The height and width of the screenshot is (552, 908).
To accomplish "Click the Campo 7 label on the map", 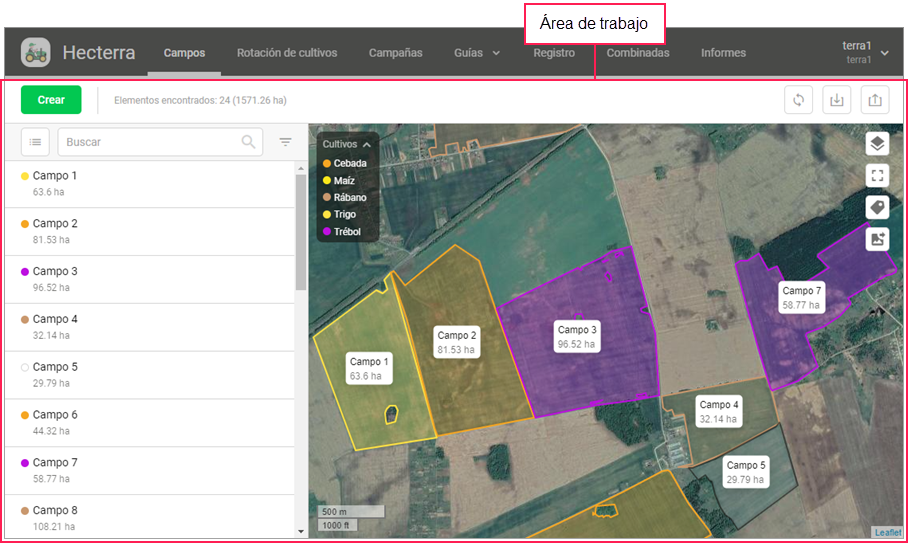I will 801,297.
